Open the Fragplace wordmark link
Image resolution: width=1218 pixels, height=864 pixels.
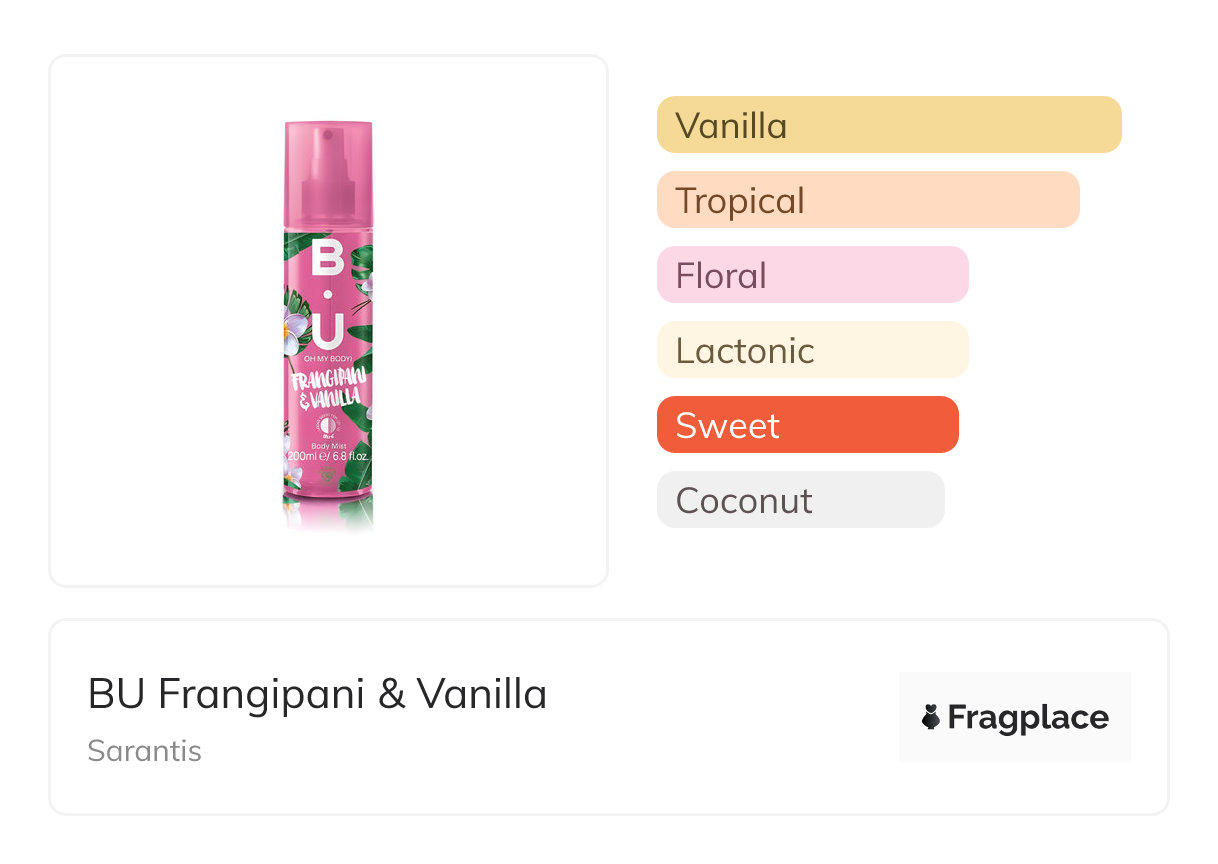point(1028,717)
